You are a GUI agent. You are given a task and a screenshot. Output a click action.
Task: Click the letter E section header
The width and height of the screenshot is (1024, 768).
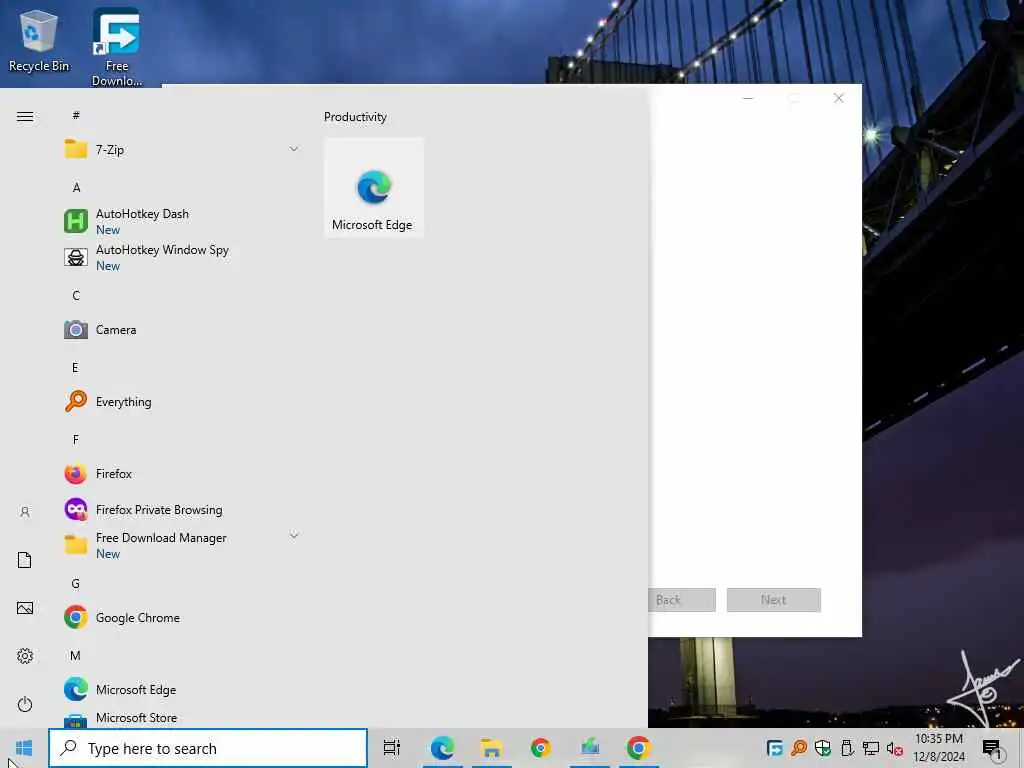(75, 368)
